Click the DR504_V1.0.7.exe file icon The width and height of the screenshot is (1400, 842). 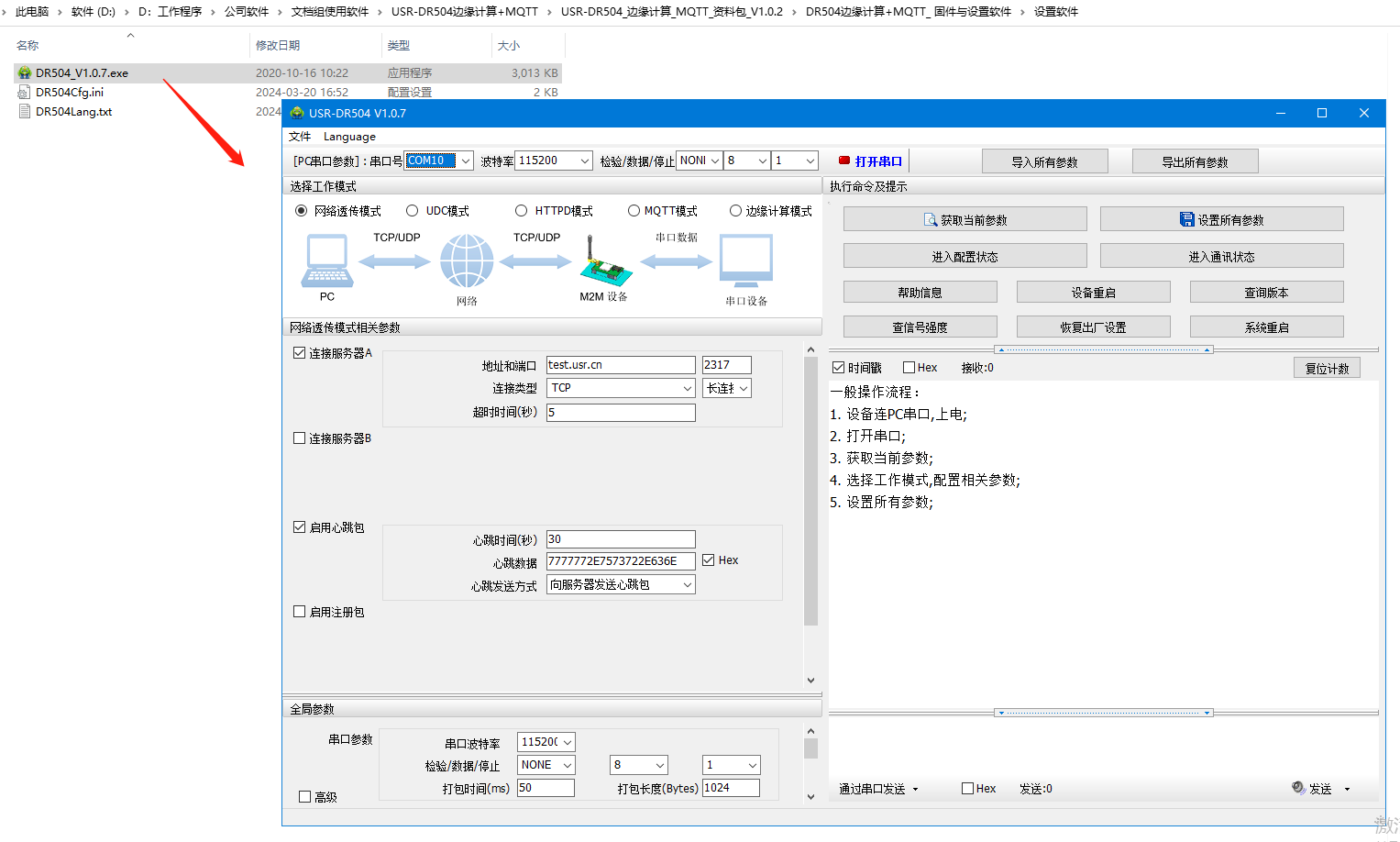pyautogui.click(x=25, y=72)
